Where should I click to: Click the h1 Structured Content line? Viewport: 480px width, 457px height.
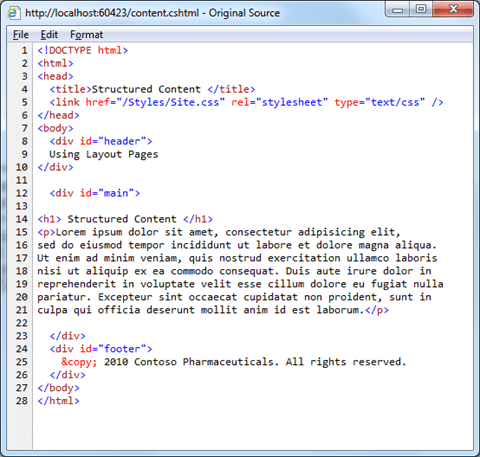point(125,219)
